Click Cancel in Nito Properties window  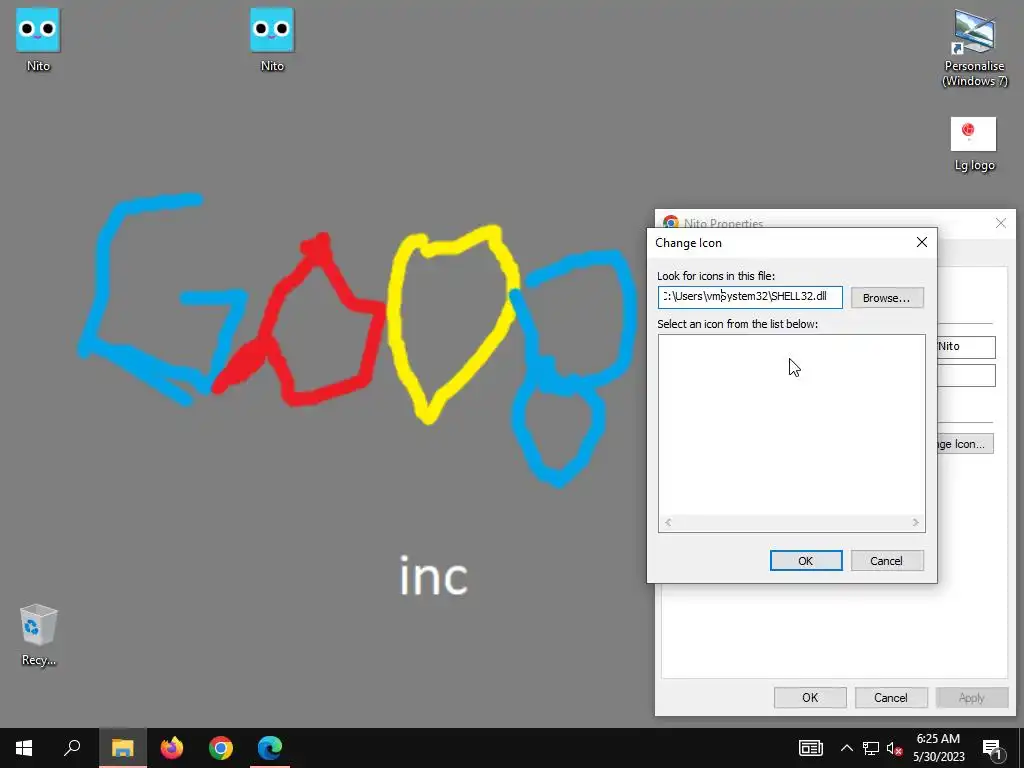pos(891,697)
